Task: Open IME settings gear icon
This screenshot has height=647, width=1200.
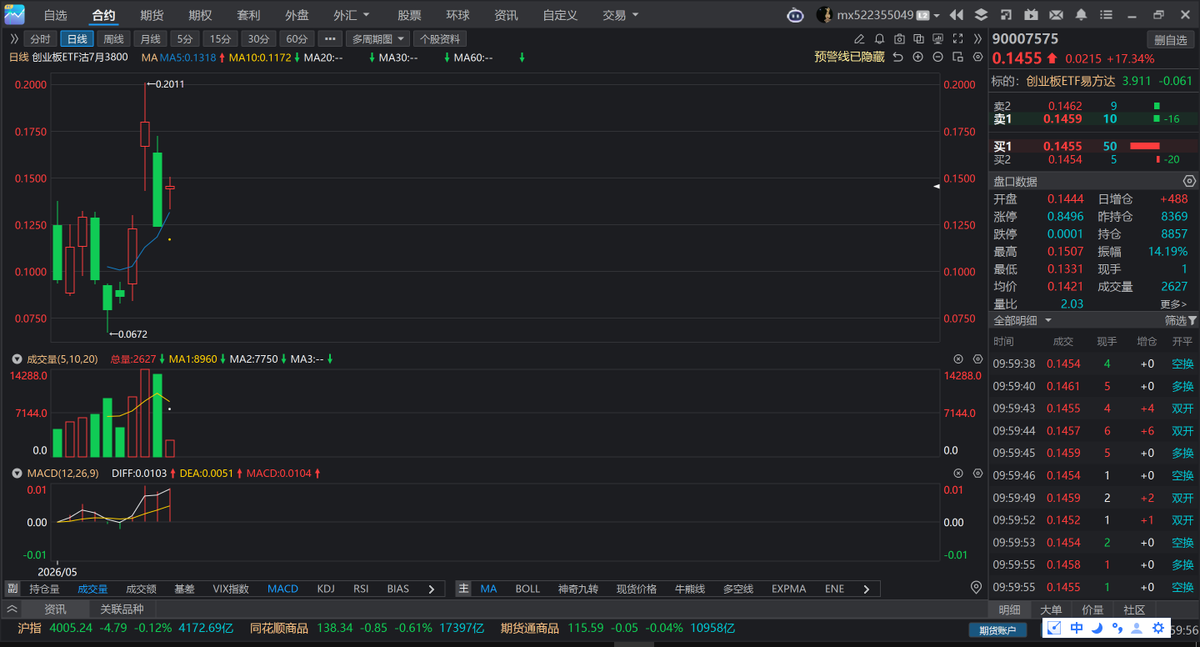Action: 1158,628
